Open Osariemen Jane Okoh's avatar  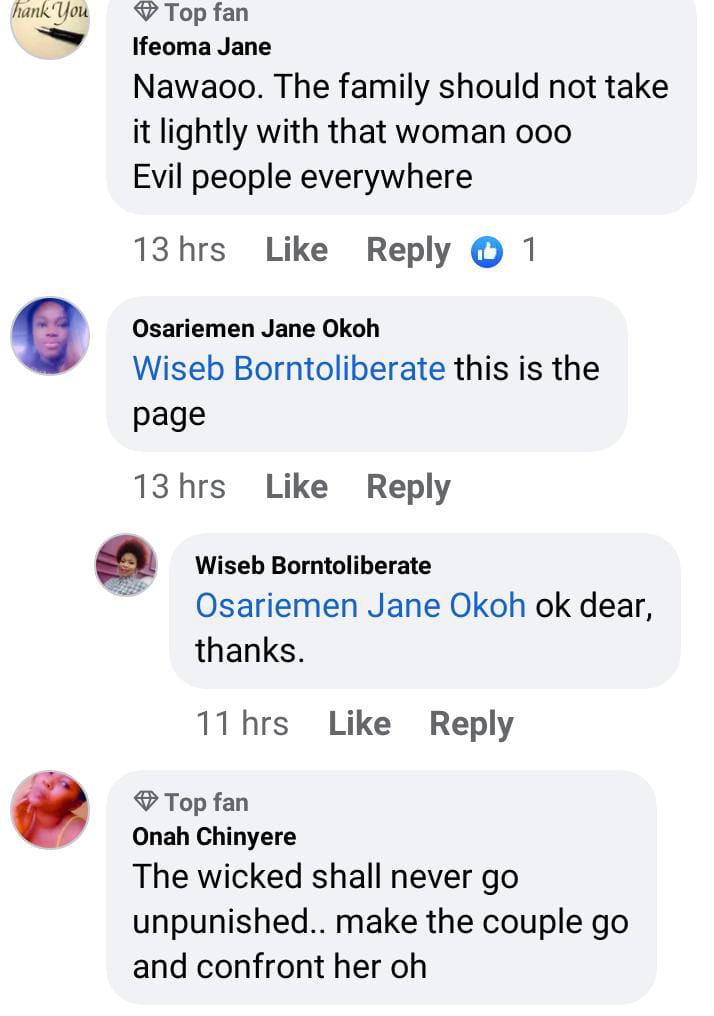tap(50, 336)
